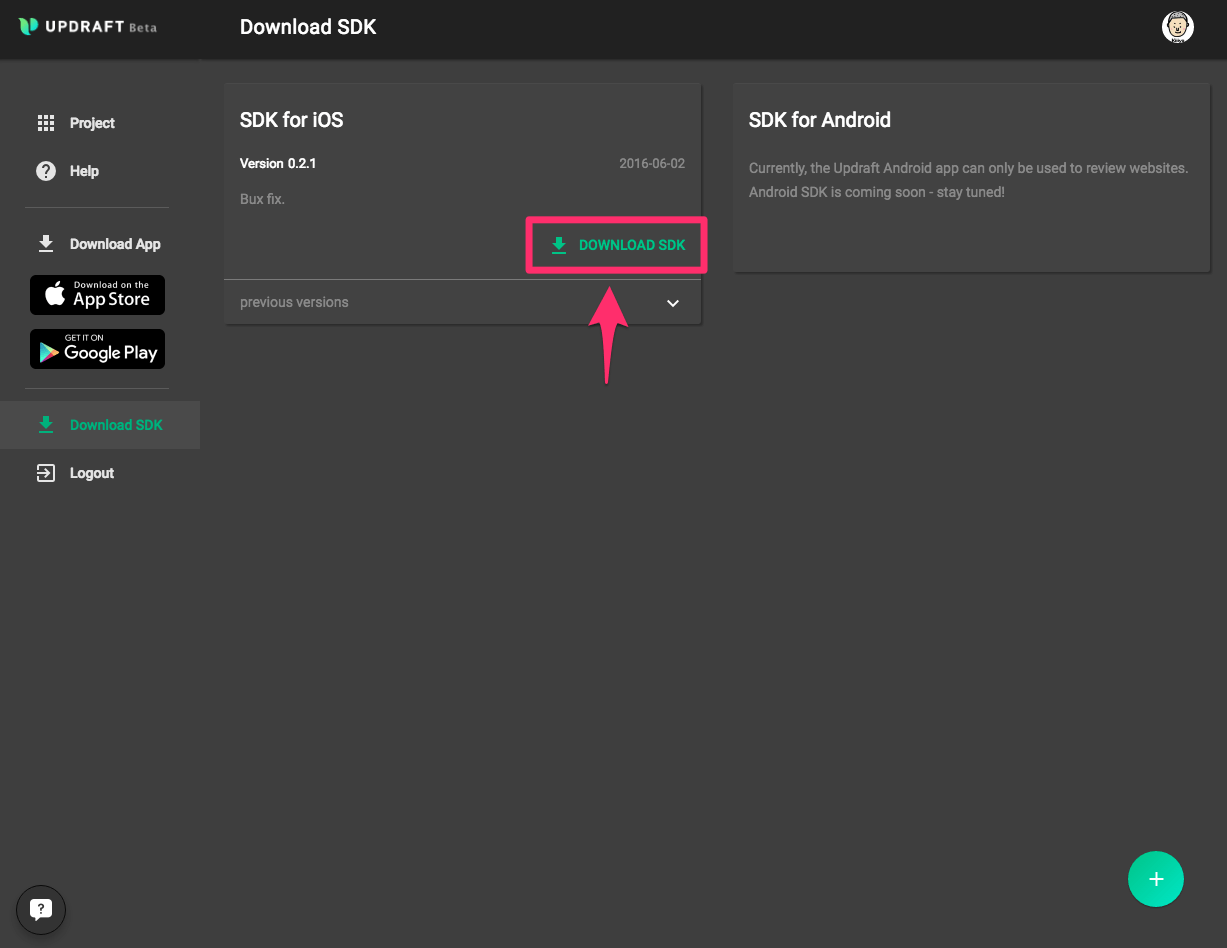Select the Download SDK icon in sidebar
The width and height of the screenshot is (1227, 948).
pyautogui.click(x=46, y=425)
